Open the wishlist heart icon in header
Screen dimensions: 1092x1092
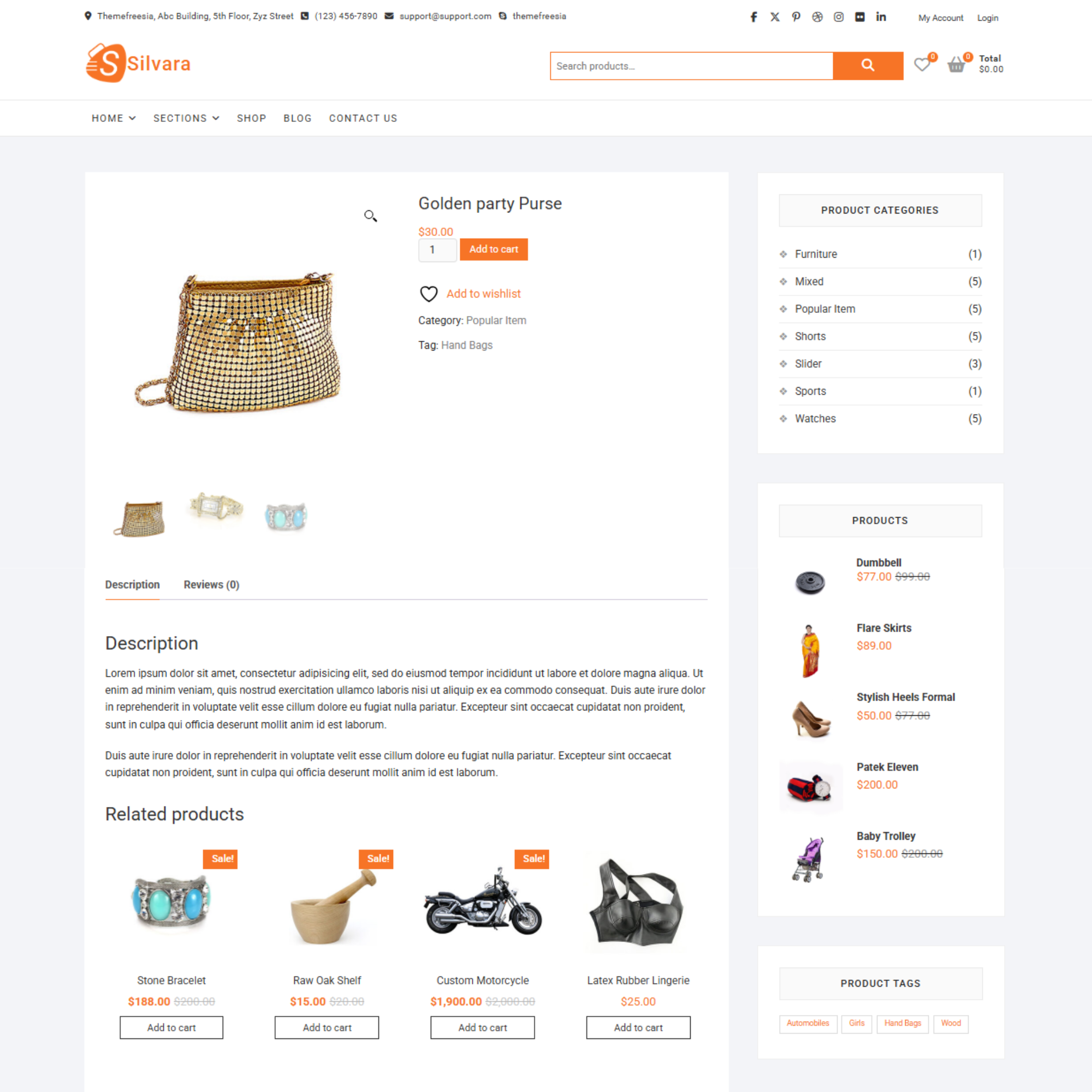(922, 64)
